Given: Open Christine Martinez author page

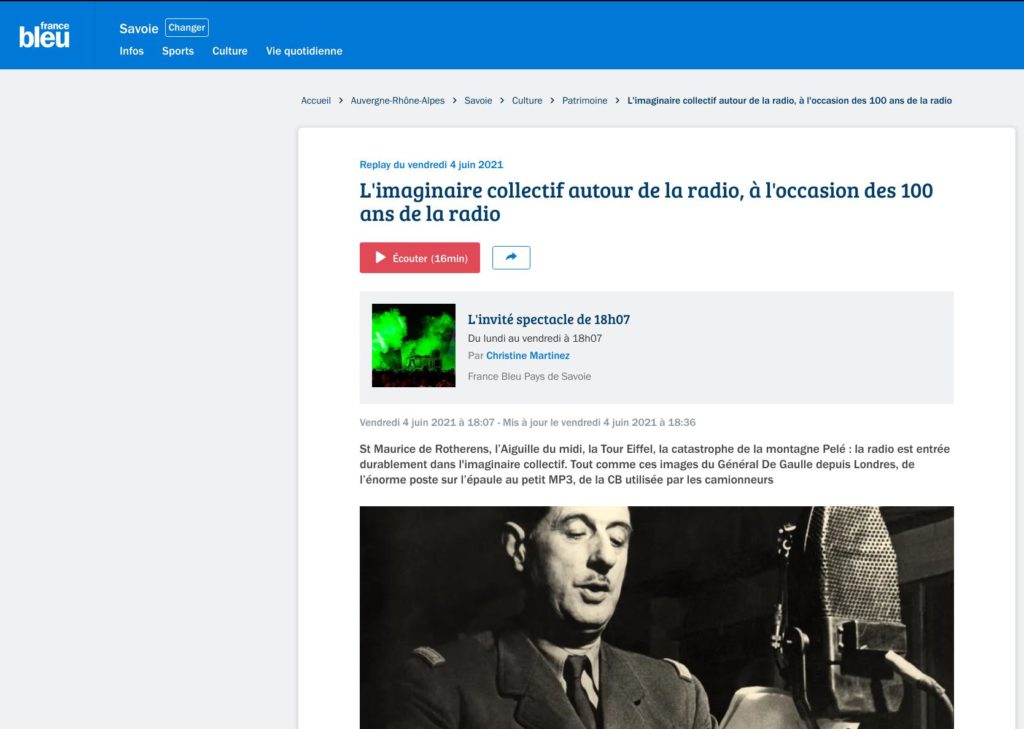Looking at the screenshot, I should click(528, 355).
